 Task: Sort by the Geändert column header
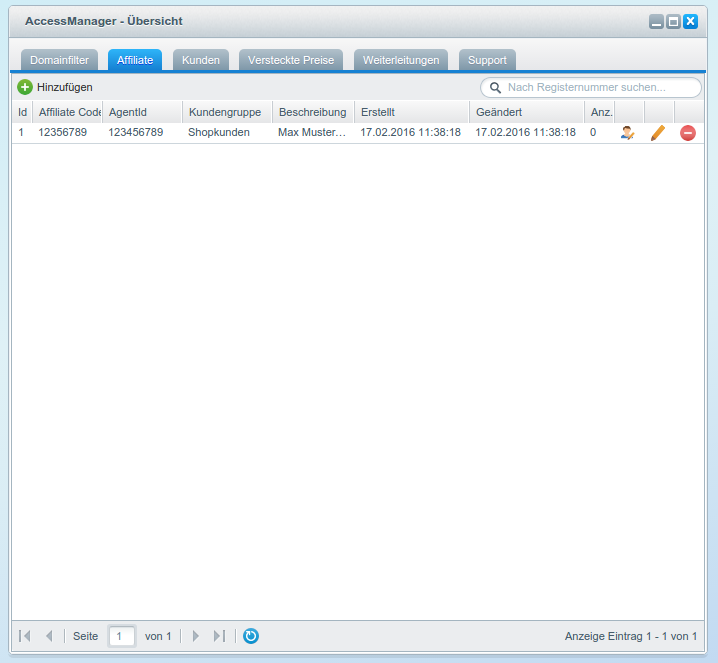[x=525, y=112]
